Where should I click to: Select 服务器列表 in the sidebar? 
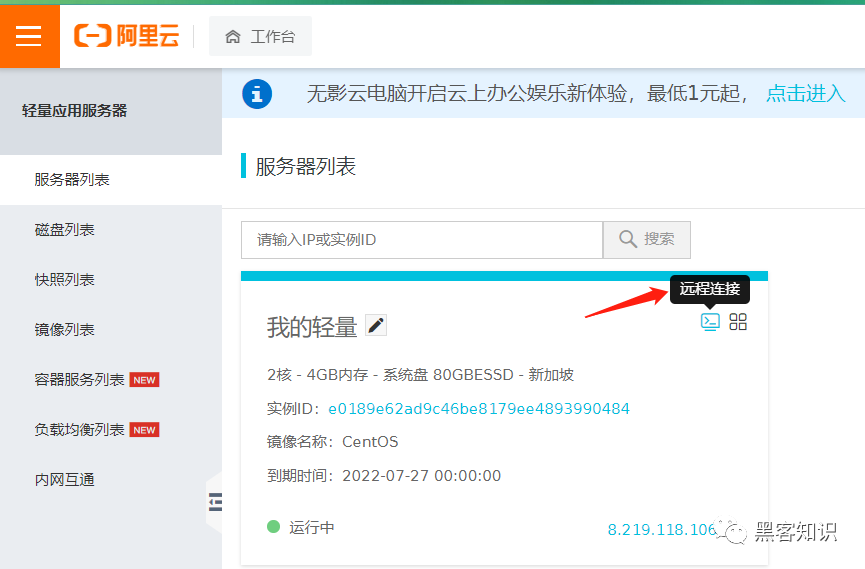111,180
